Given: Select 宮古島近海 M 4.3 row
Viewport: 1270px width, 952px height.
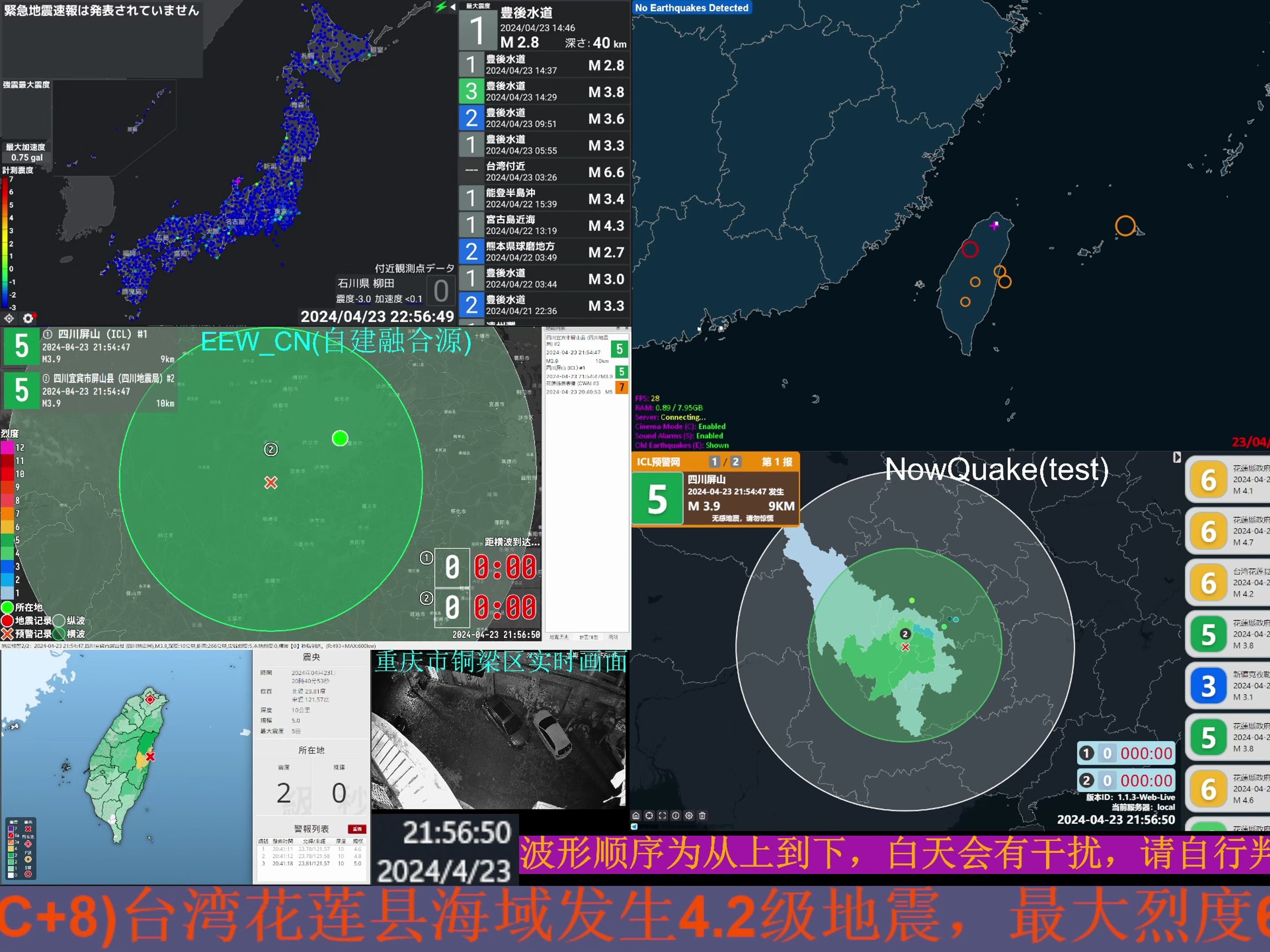Looking at the screenshot, I should click(545, 225).
